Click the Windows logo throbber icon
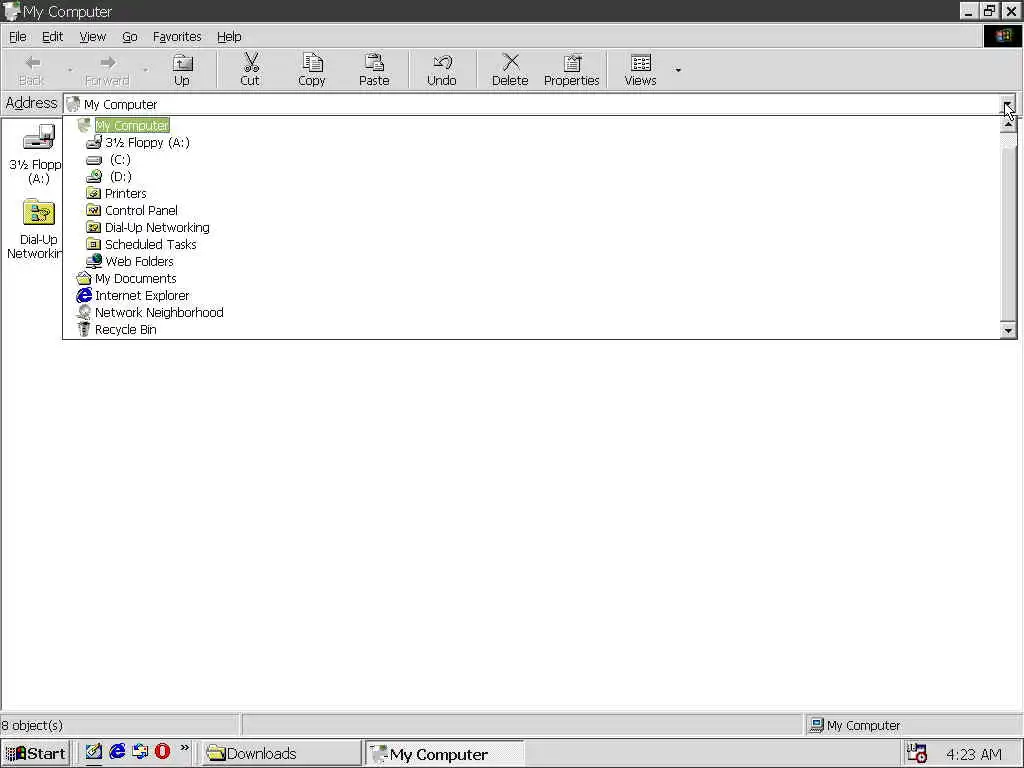The image size is (1024, 768). coord(1002,36)
